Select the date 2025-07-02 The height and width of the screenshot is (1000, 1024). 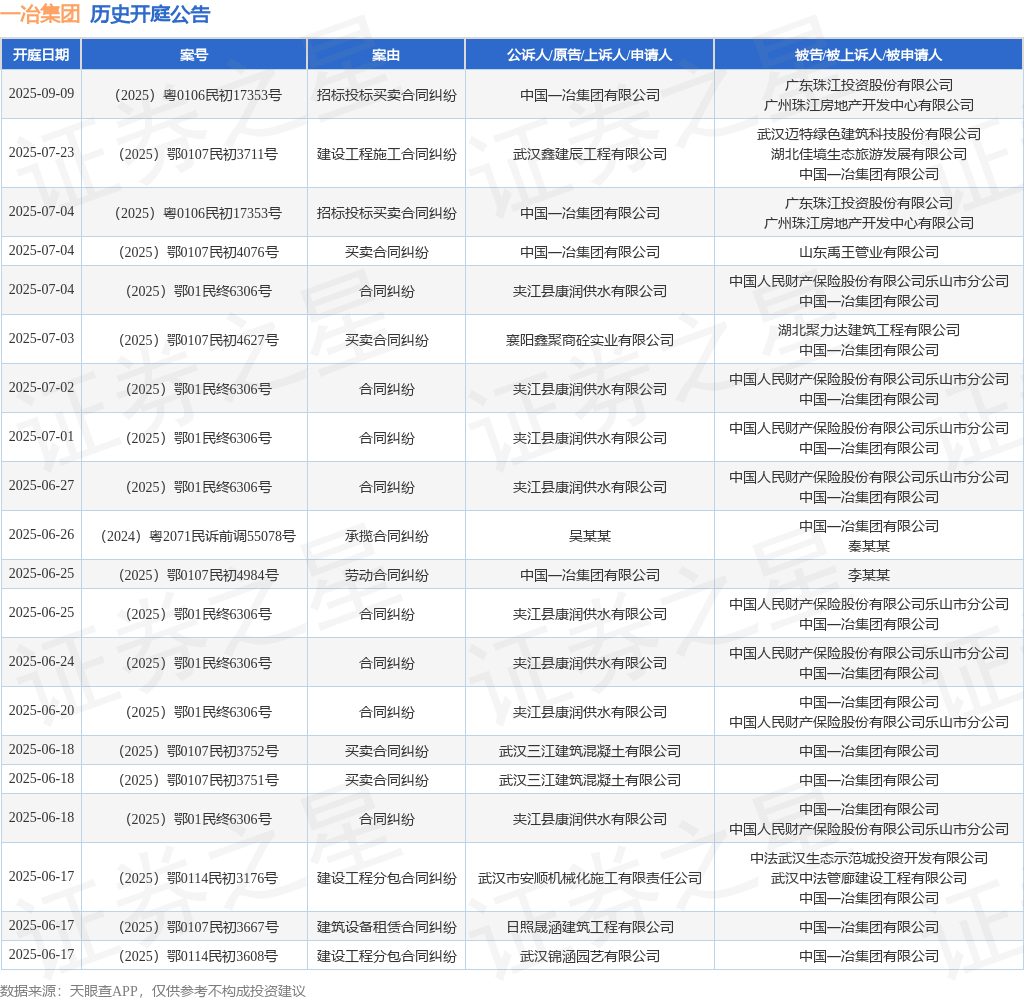[x=41, y=387]
